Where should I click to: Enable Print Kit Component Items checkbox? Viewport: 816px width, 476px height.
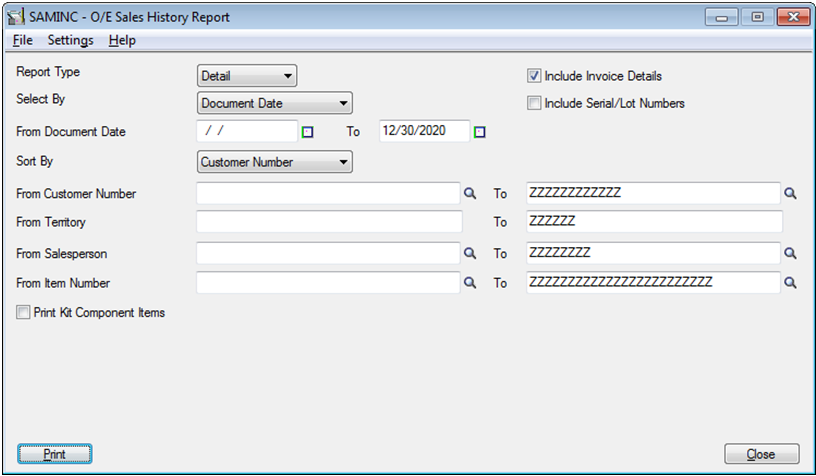click(23, 312)
